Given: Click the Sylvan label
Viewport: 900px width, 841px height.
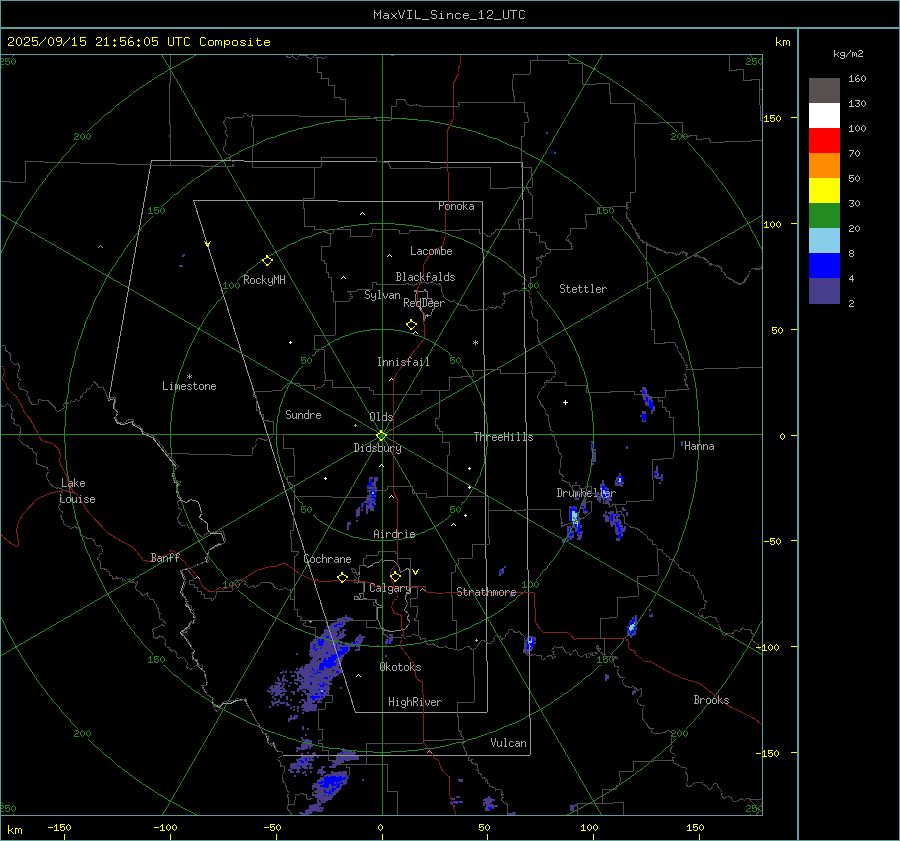Looking at the screenshot, I should click(382, 295).
